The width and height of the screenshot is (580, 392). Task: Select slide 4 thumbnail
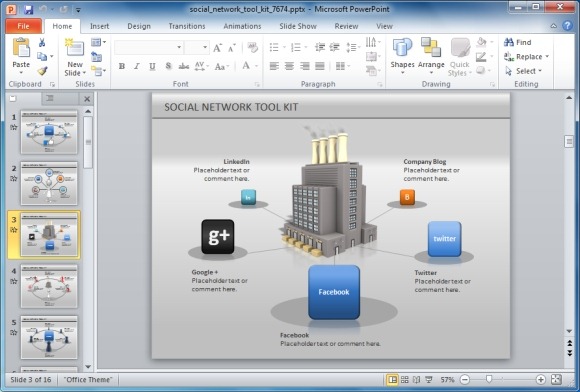(x=49, y=286)
